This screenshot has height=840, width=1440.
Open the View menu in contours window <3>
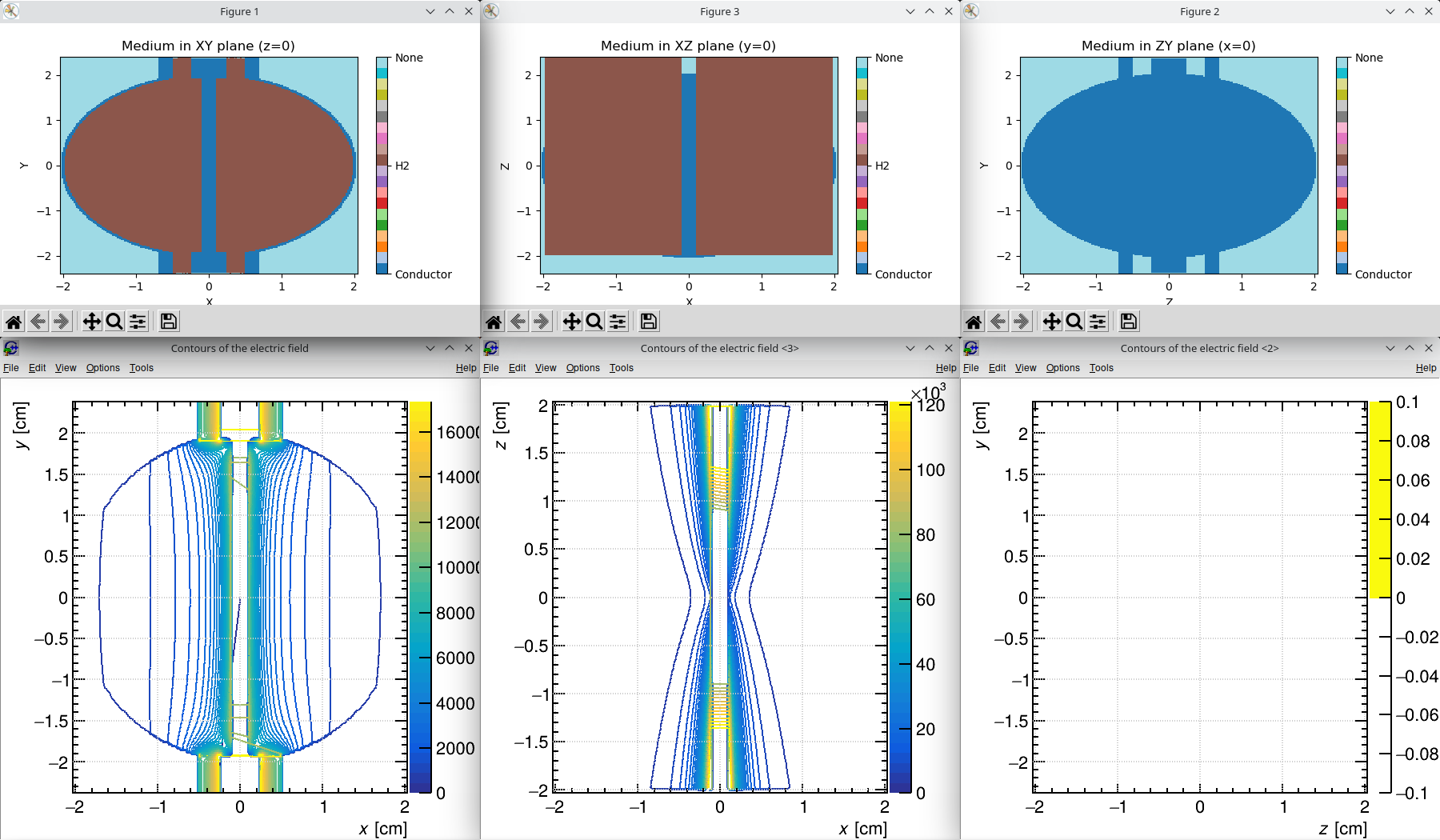click(x=546, y=368)
